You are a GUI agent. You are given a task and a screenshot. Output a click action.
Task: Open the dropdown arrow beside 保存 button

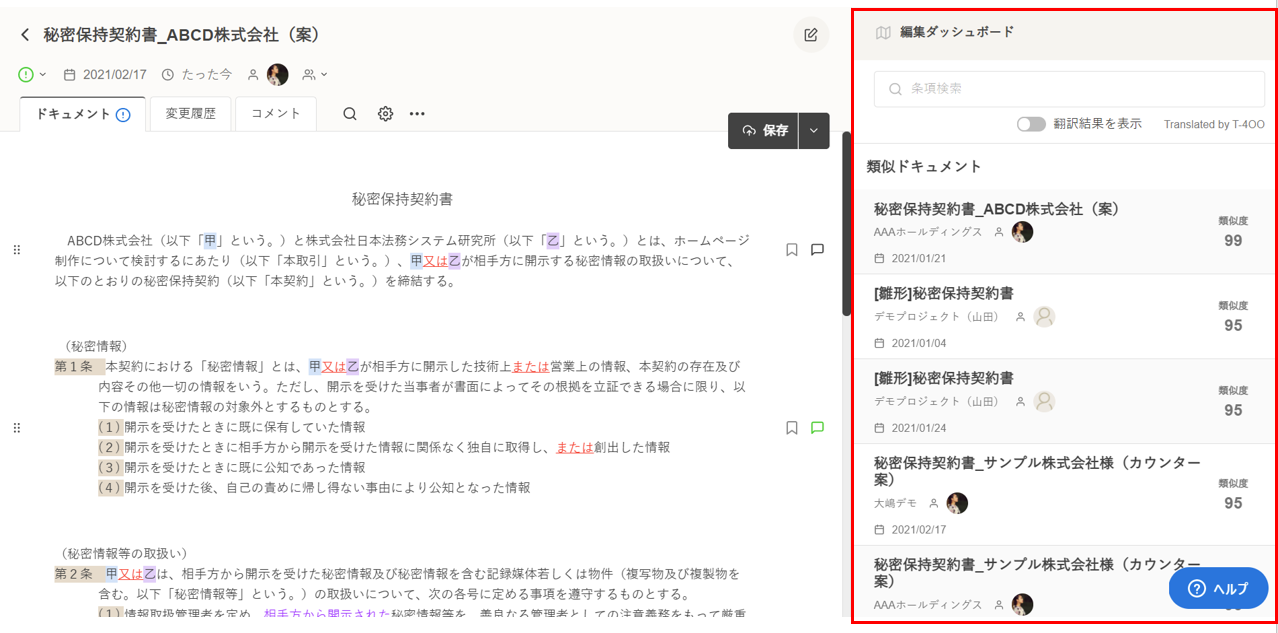pos(814,131)
